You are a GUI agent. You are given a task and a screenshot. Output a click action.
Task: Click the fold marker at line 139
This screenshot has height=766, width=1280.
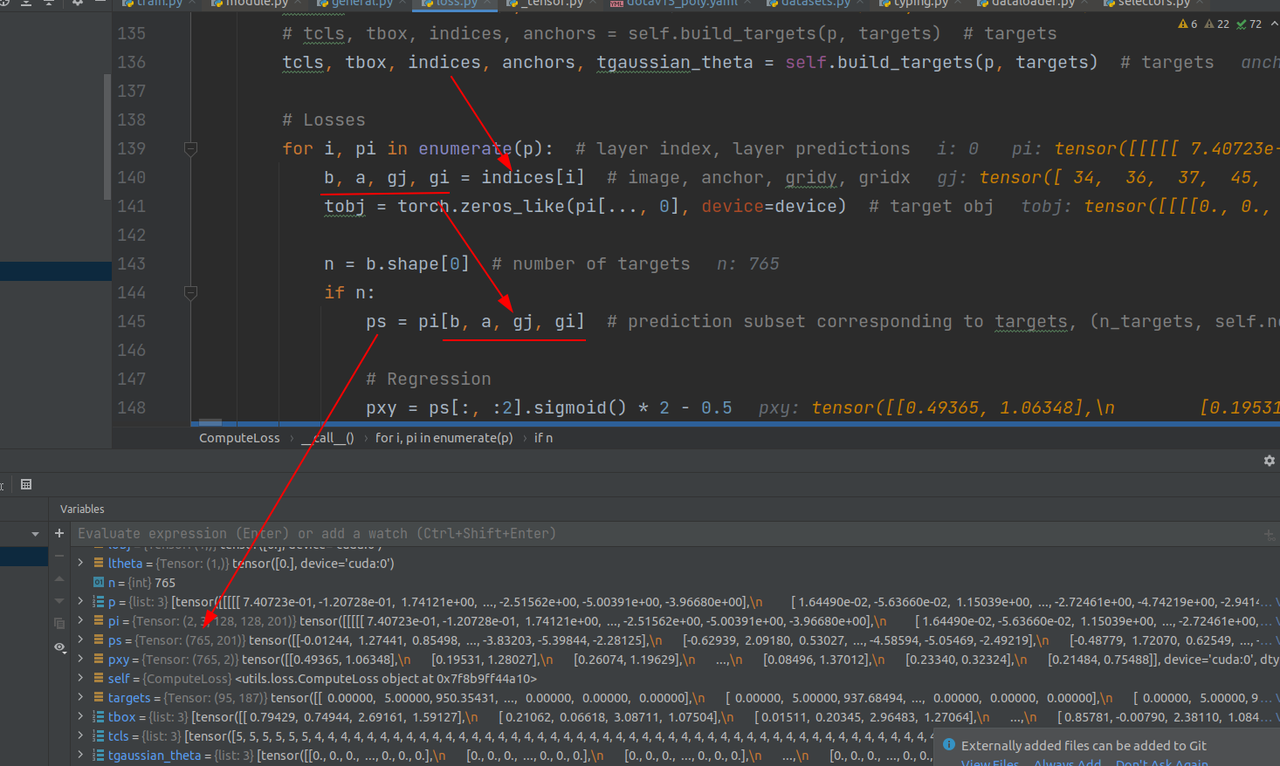190,148
